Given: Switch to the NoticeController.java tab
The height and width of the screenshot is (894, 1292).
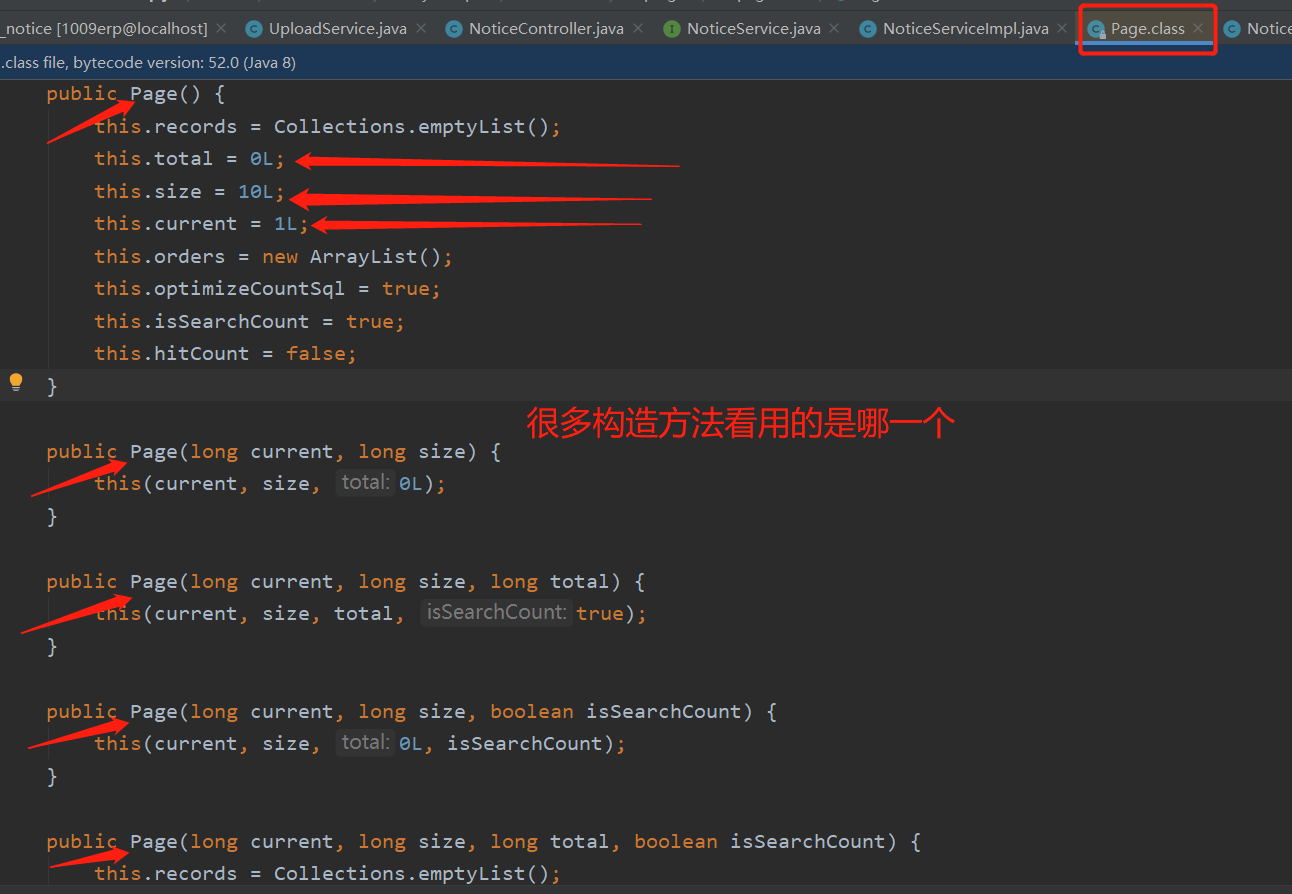Looking at the screenshot, I should pos(546,29).
